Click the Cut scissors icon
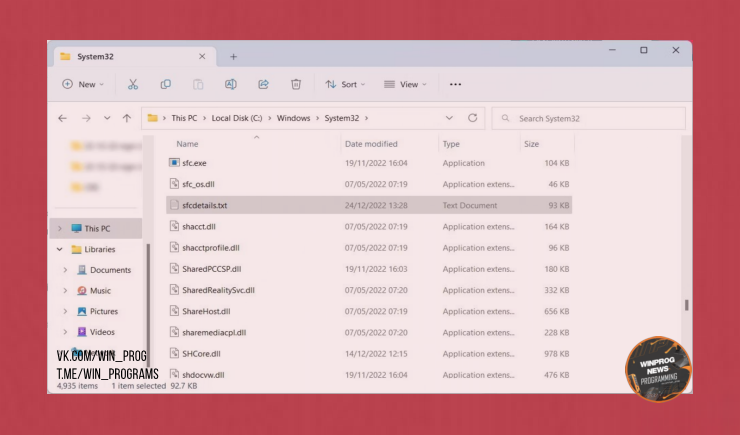740x435 pixels. [133, 84]
